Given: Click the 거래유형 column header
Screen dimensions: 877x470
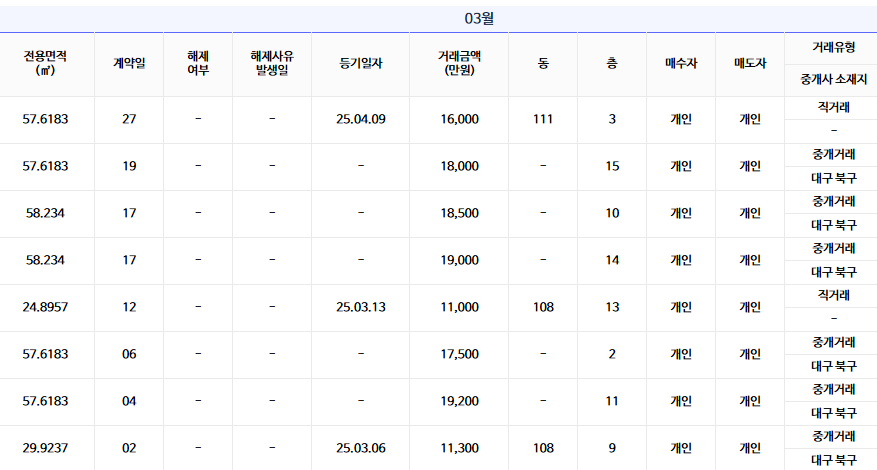Looking at the screenshot, I should pyautogui.click(x=833, y=48).
